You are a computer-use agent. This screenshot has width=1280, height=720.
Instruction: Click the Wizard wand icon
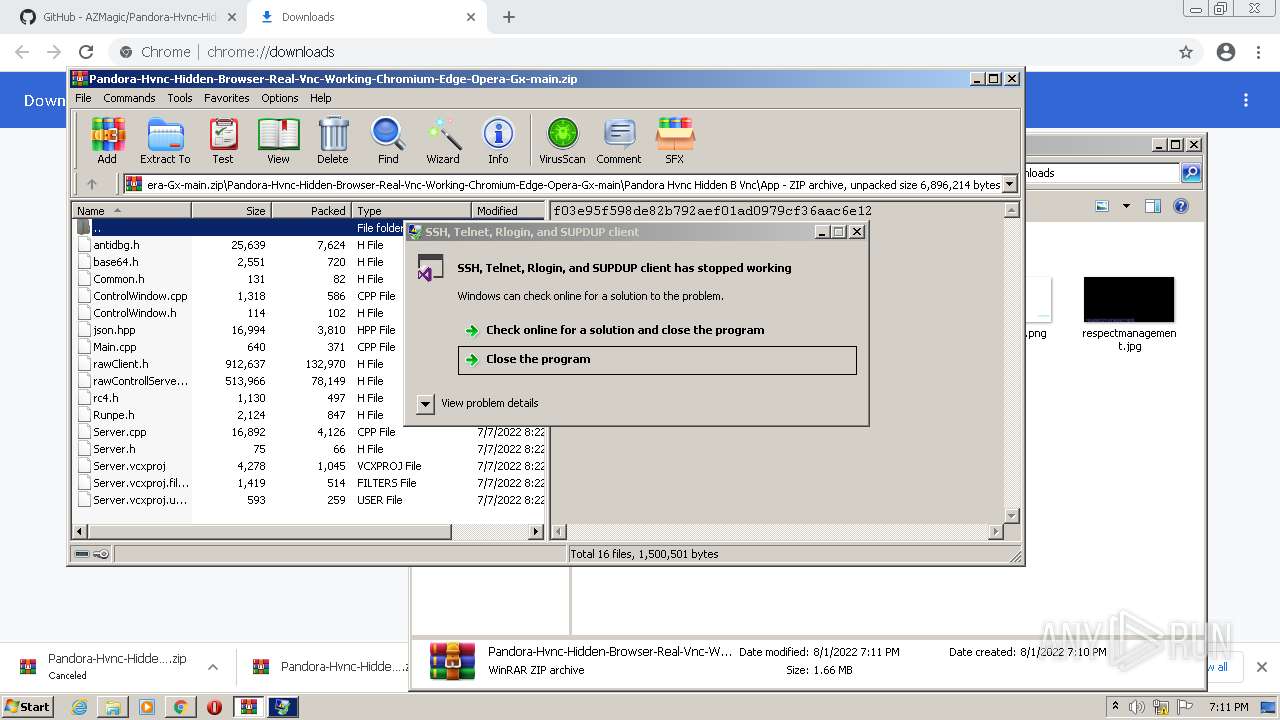tap(443, 140)
